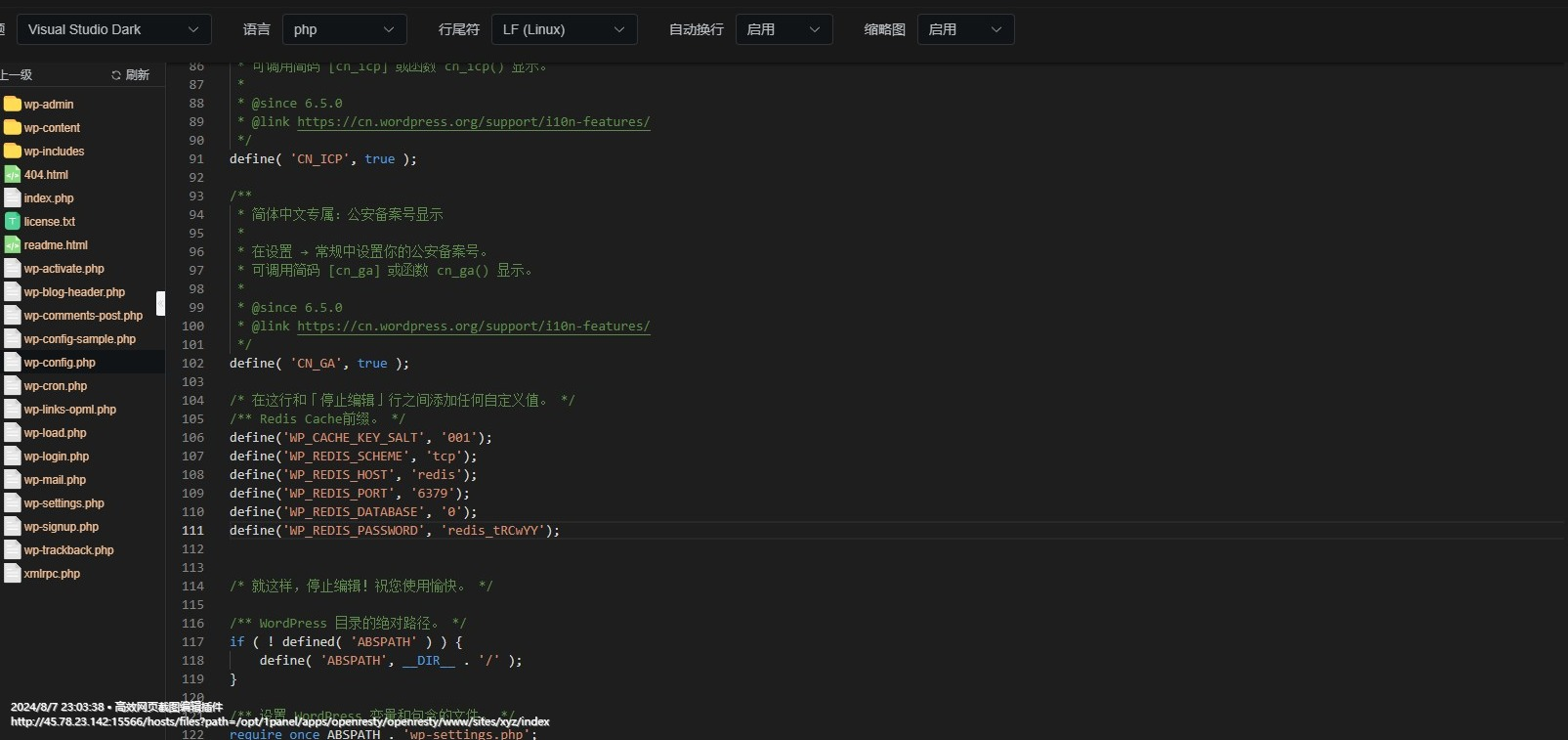The width and height of the screenshot is (1568, 740).
Task: Click the wp-admin folder icon
Action: tap(13, 104)
